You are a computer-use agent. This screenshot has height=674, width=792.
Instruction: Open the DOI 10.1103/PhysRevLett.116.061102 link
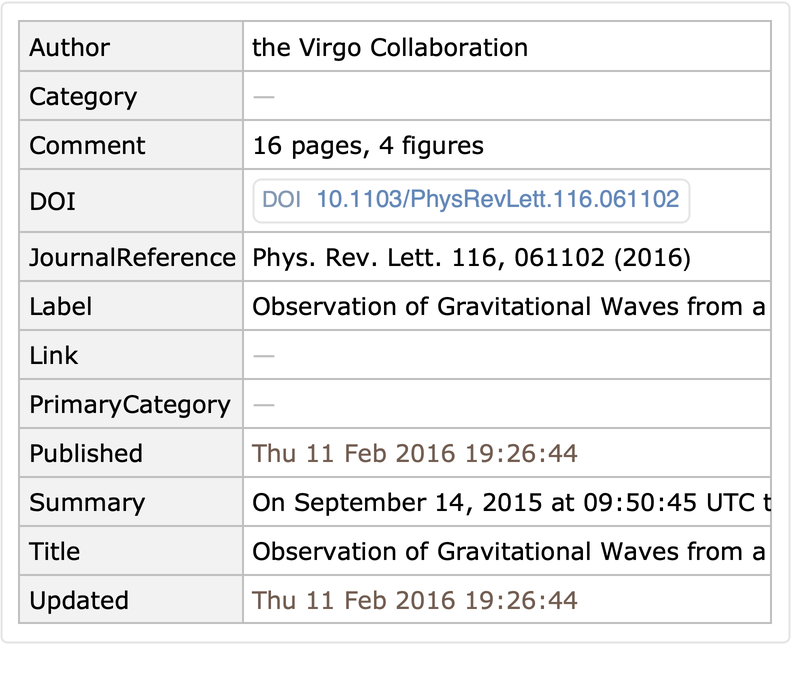tap(497, 199)
